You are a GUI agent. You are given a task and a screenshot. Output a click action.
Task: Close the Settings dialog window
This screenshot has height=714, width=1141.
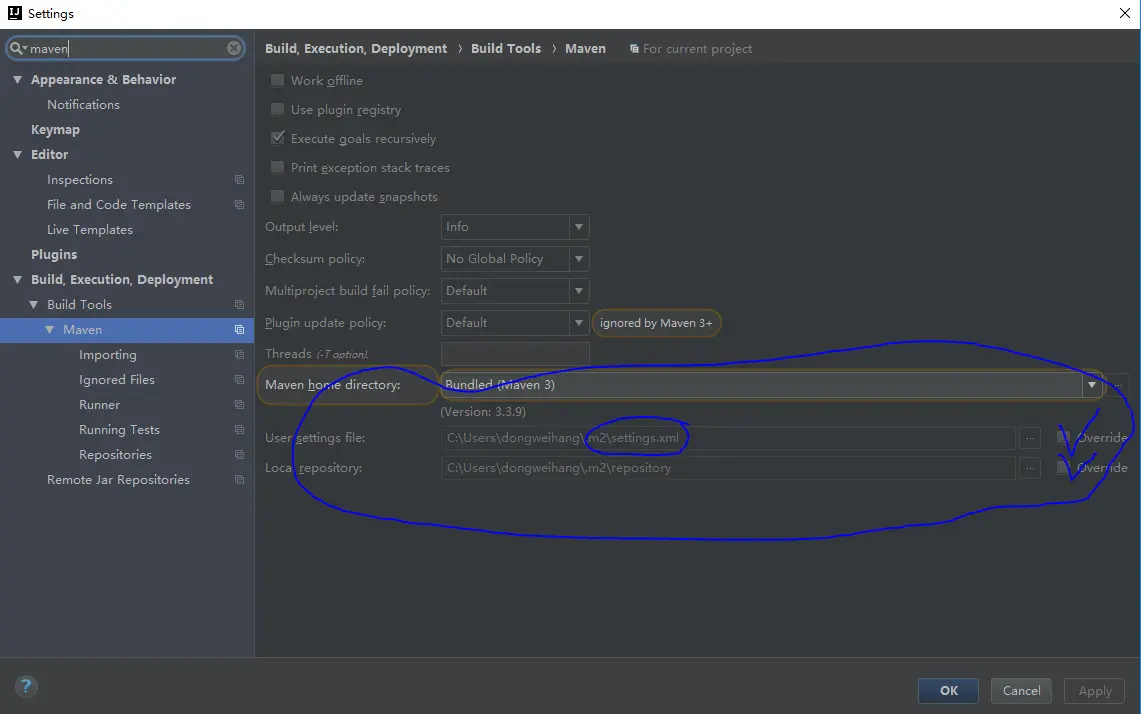1124,14
